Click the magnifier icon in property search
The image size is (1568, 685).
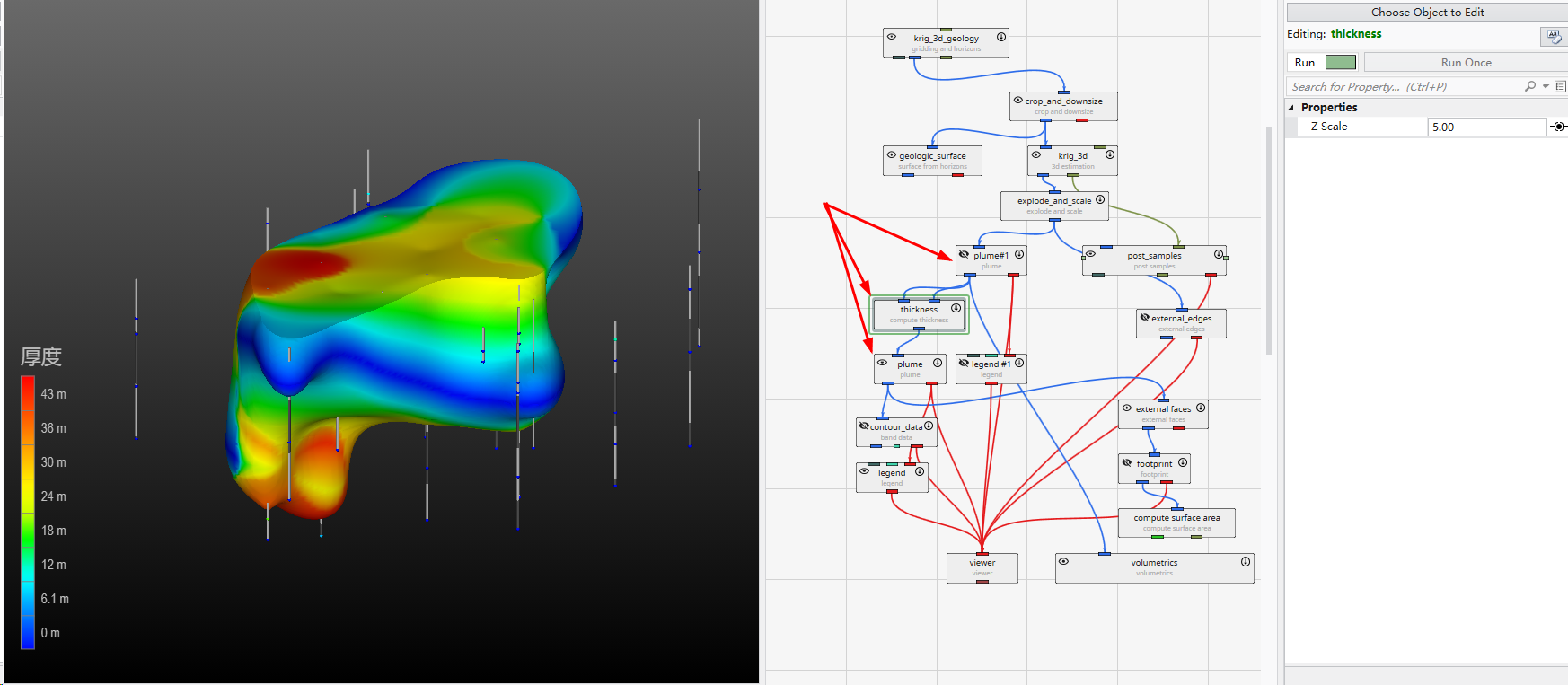tap(1530, 87)
